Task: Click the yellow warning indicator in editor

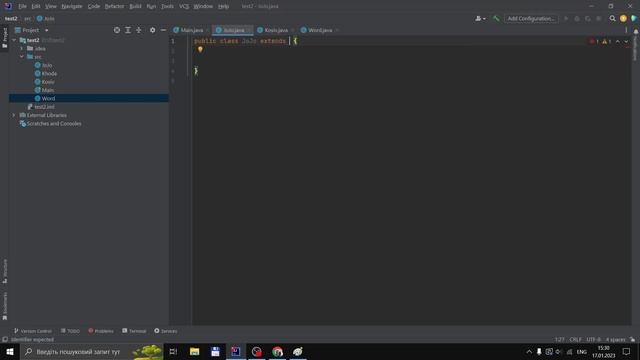Action: coord(607,41)
